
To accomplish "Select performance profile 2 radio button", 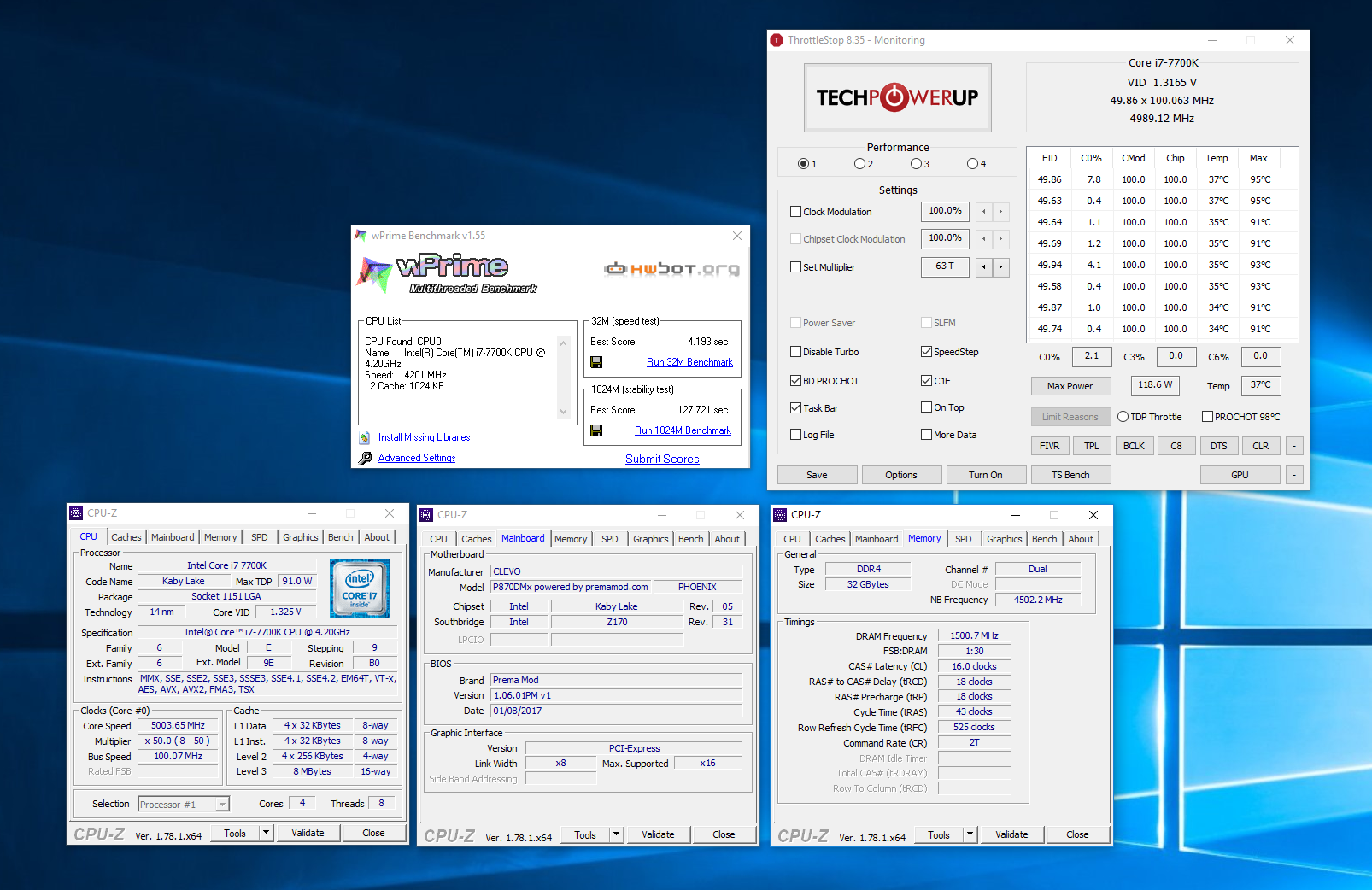I will point(859,164).
